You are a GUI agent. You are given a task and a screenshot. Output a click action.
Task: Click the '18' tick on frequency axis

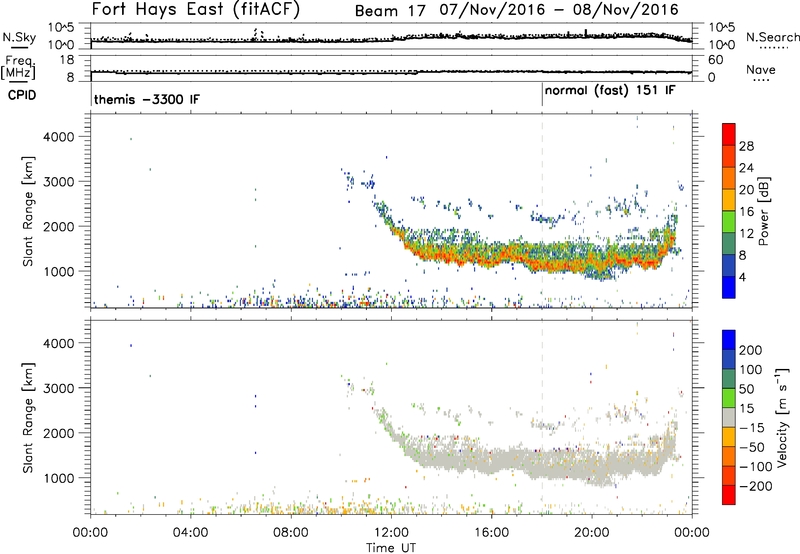[67, 60]
